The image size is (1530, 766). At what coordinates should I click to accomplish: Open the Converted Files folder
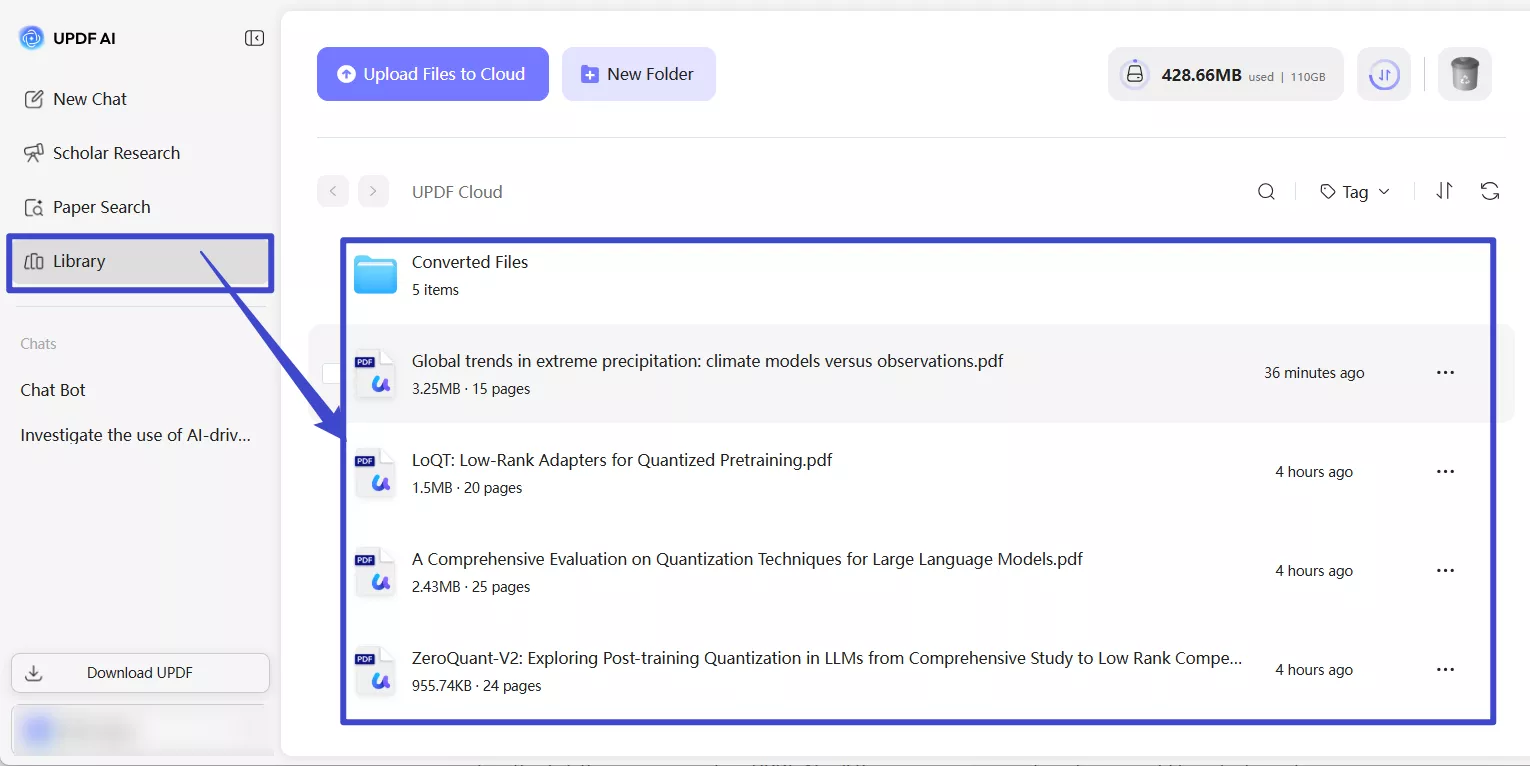click(469, 262)
